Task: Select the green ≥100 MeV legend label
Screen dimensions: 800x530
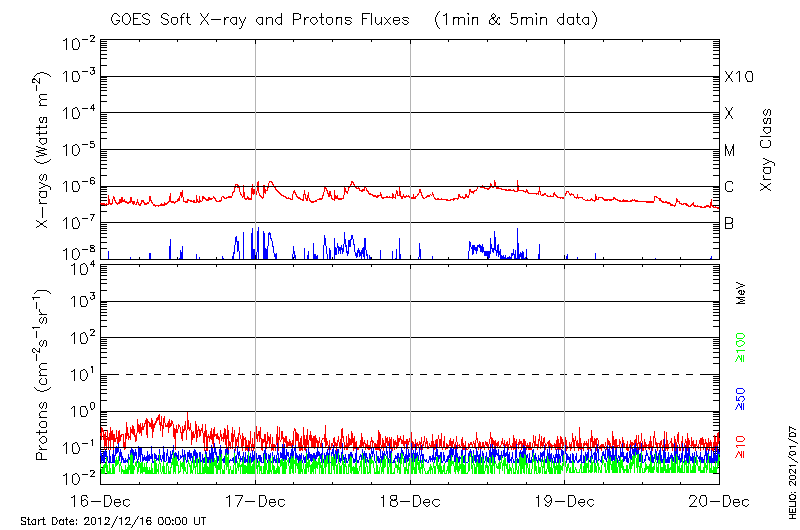Action: pos(741,346)
